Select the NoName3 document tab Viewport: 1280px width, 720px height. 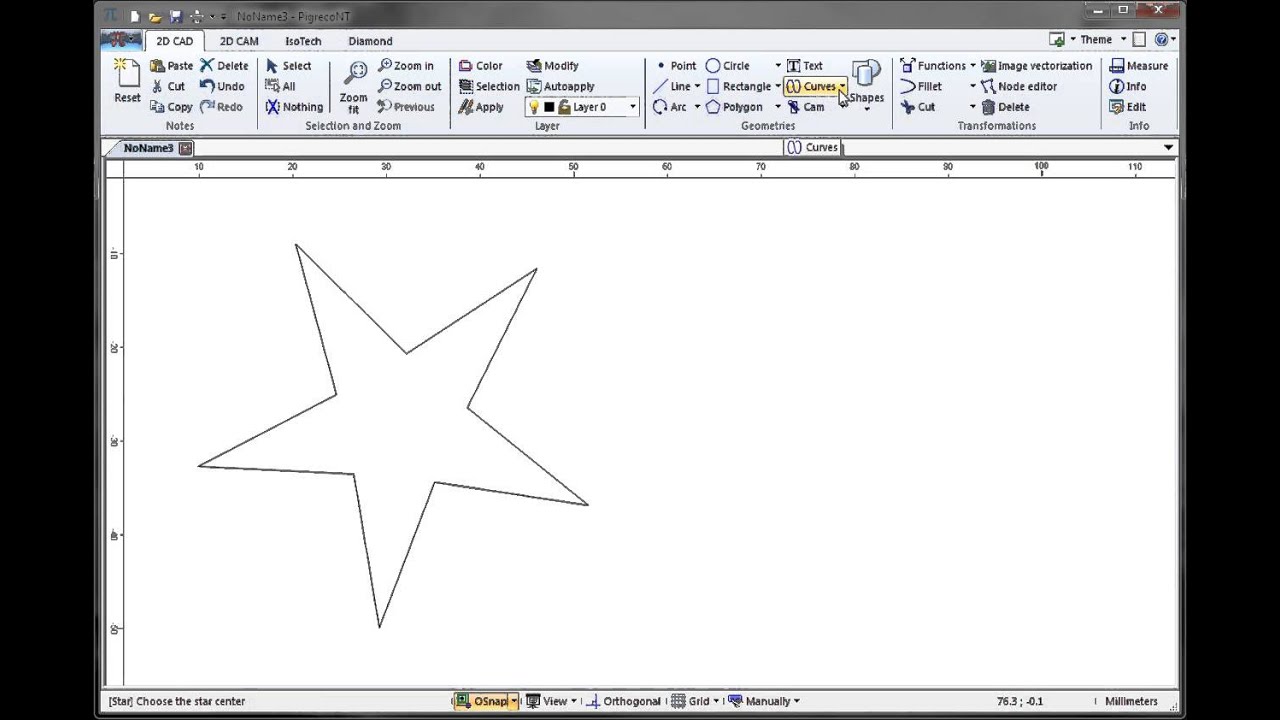tap(148, 148)
